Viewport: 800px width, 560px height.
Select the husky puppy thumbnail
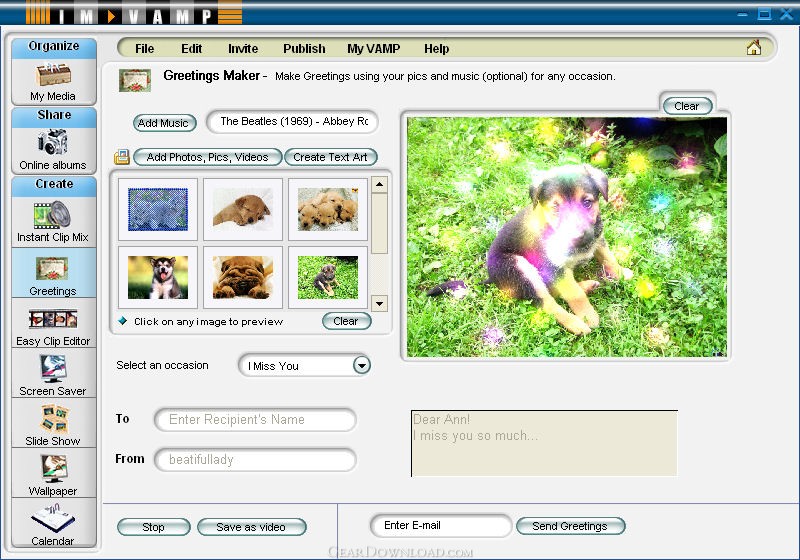[x=158, y=277]
